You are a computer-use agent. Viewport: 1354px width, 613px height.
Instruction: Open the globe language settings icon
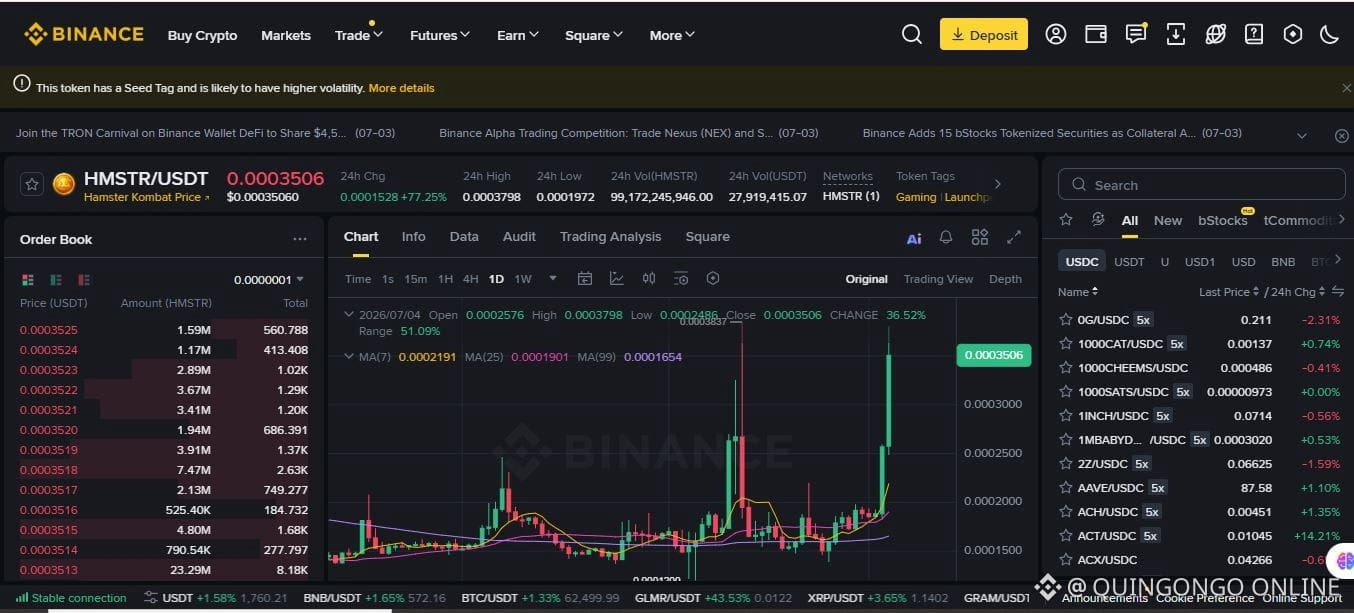coord(1215,34)
